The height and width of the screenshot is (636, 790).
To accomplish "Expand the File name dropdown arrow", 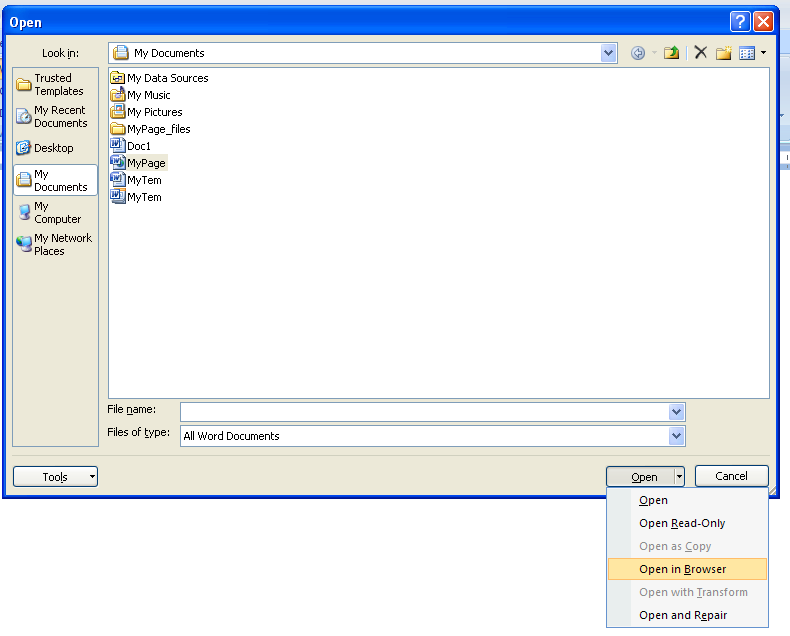I will 676,412.
